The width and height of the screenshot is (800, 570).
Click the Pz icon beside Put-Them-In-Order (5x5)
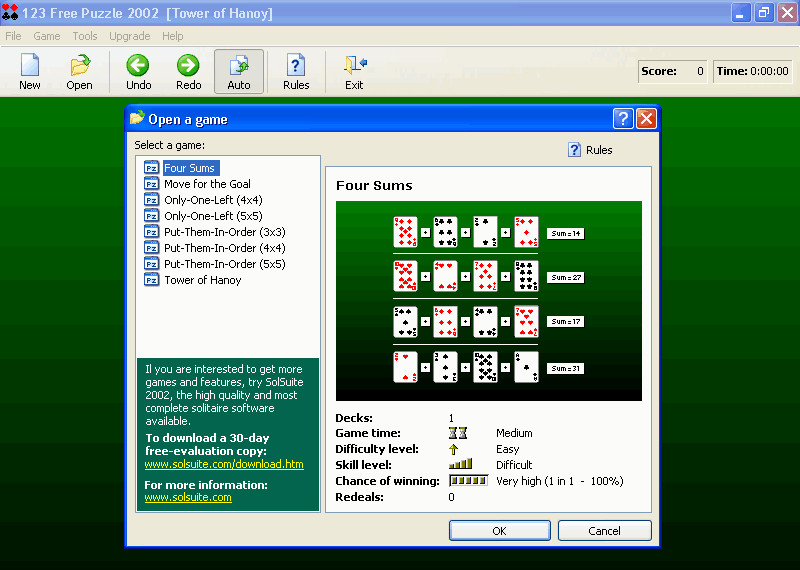152,264
